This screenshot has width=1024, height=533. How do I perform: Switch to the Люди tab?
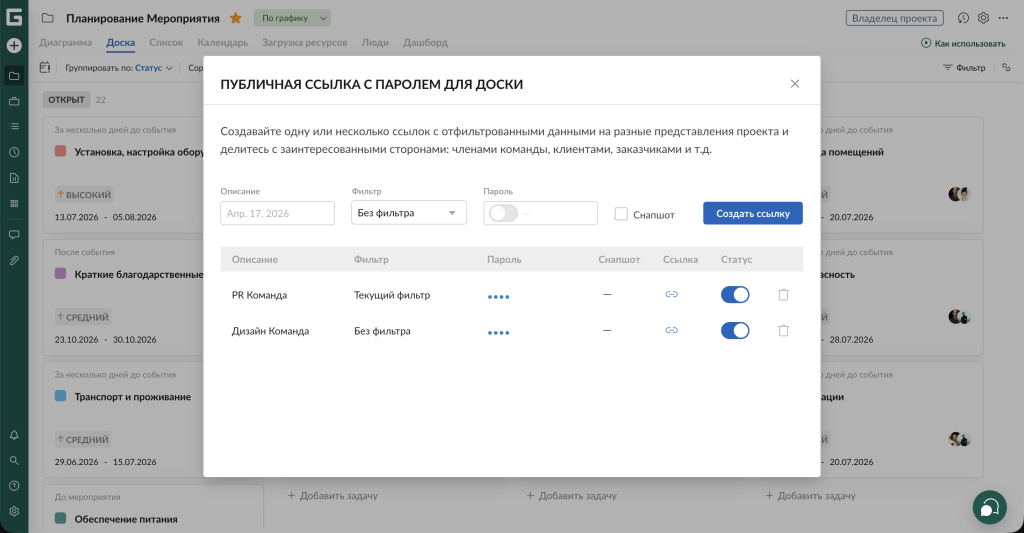[x=376, y=42]
